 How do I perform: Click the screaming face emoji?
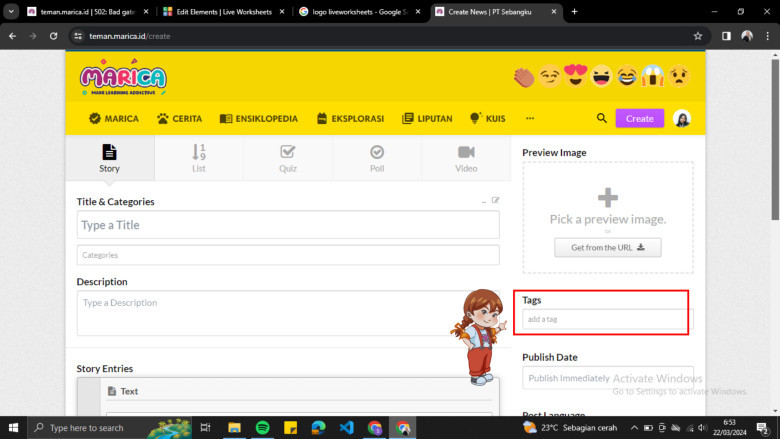pyautogui.click(x=653, y=76)
